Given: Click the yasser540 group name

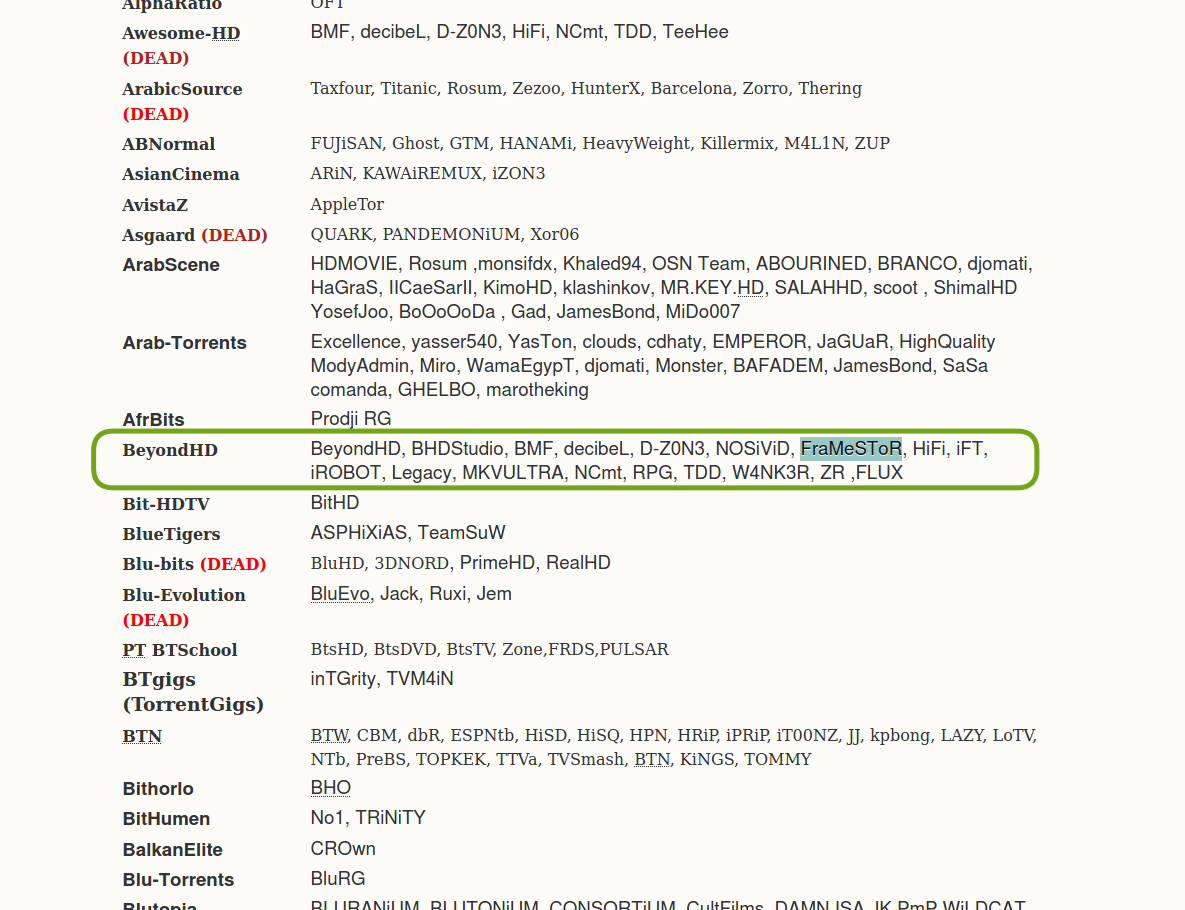Looking at the screenshot, I should pyautogui.click(x=454, y=342).
